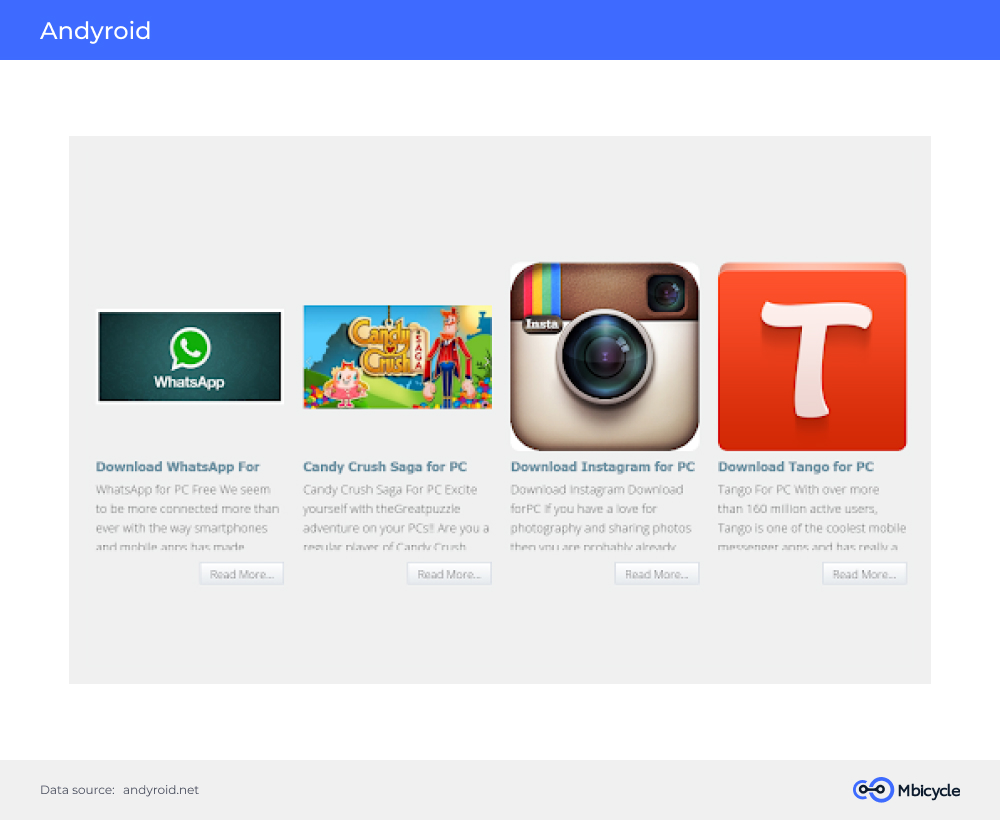Click Read More under the Instagram article
The height and width of the screenshot is (820, 1000).
(657, 574)
